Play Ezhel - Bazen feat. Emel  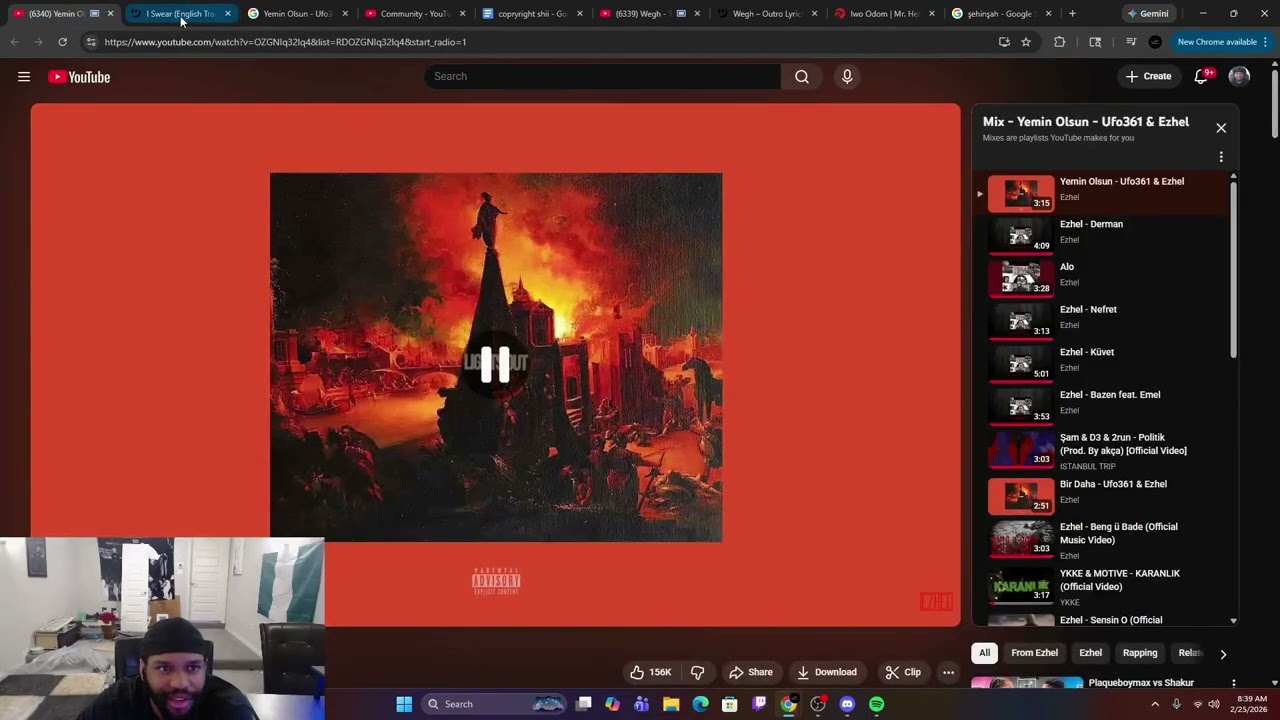(x=1100, y=406)
